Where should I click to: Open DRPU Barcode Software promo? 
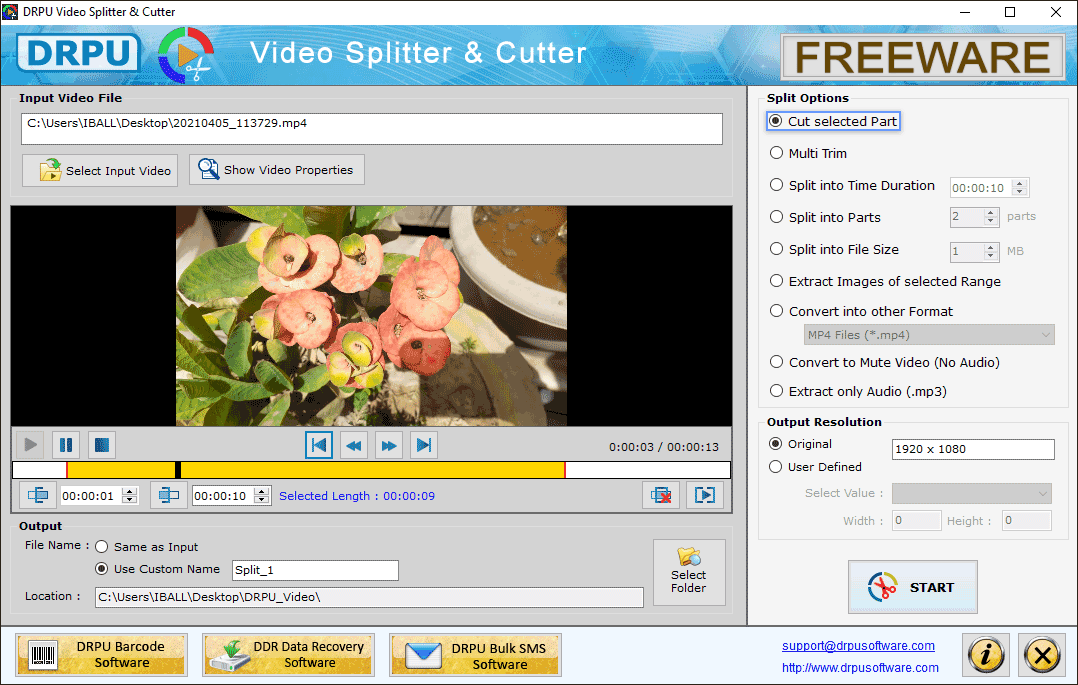(102, 655)
